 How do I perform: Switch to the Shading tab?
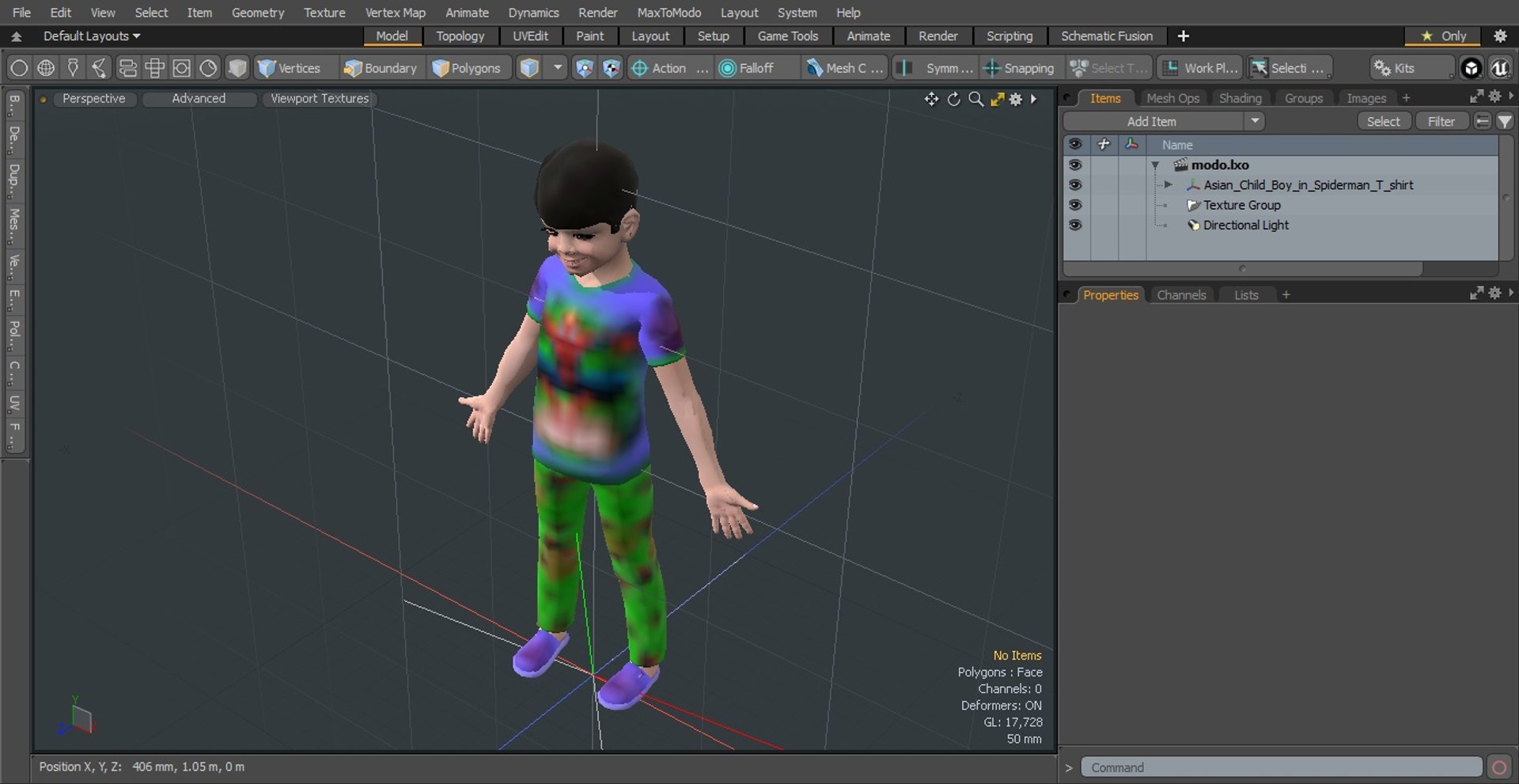pos(1240,98)
